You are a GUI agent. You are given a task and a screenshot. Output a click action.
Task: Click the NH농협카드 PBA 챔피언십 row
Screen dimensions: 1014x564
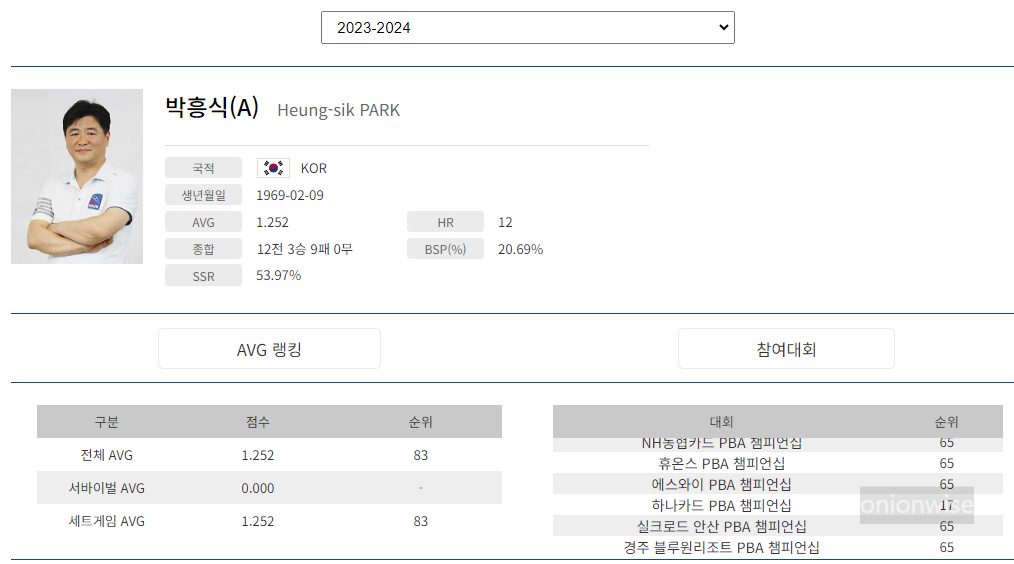point(777,444)
